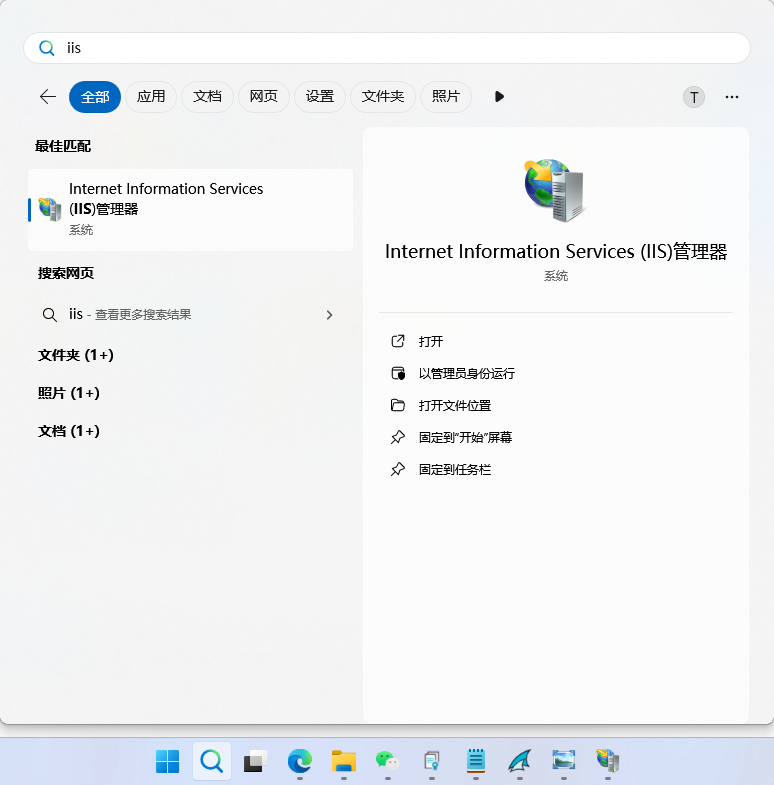The image size is (774, 785).
Task: Open Task View on the taskbar
Action: click(x=255, y=761)
